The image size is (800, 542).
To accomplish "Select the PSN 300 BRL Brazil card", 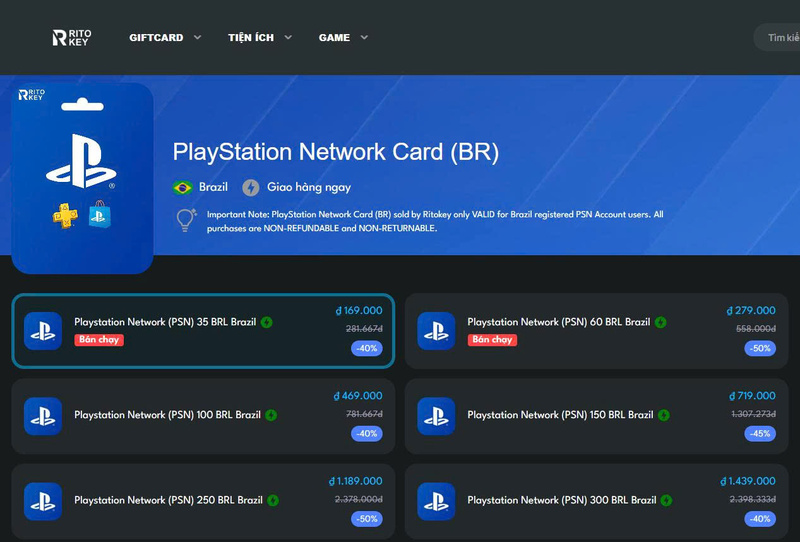I will click(x=596, y=501).
